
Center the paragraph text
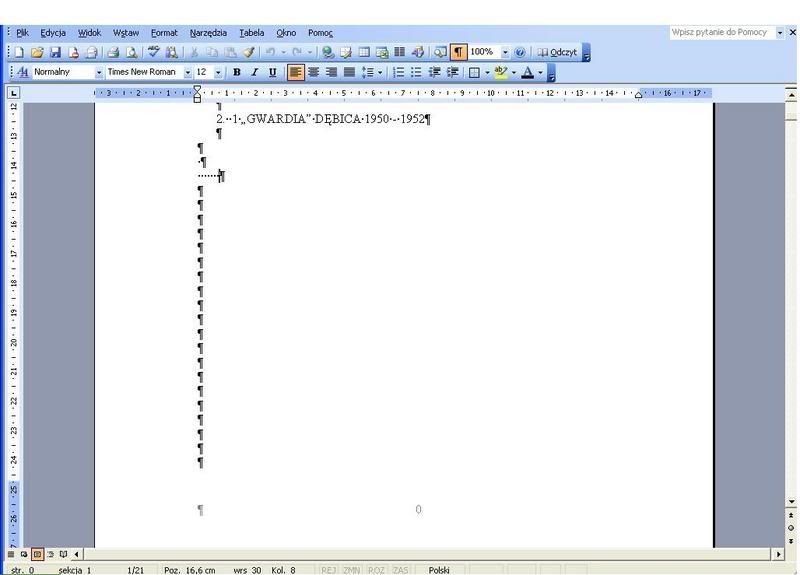(x=313, y=72)
